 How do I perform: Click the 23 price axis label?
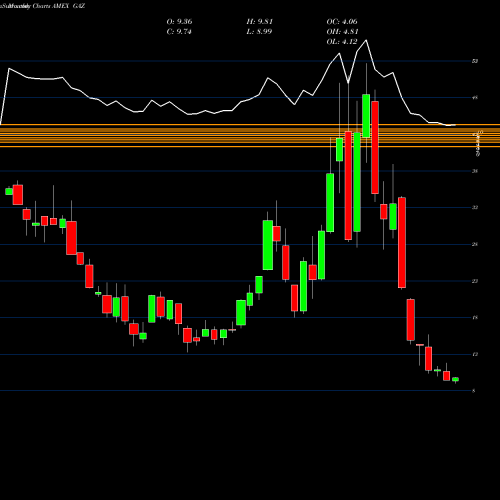click(475, 281)
